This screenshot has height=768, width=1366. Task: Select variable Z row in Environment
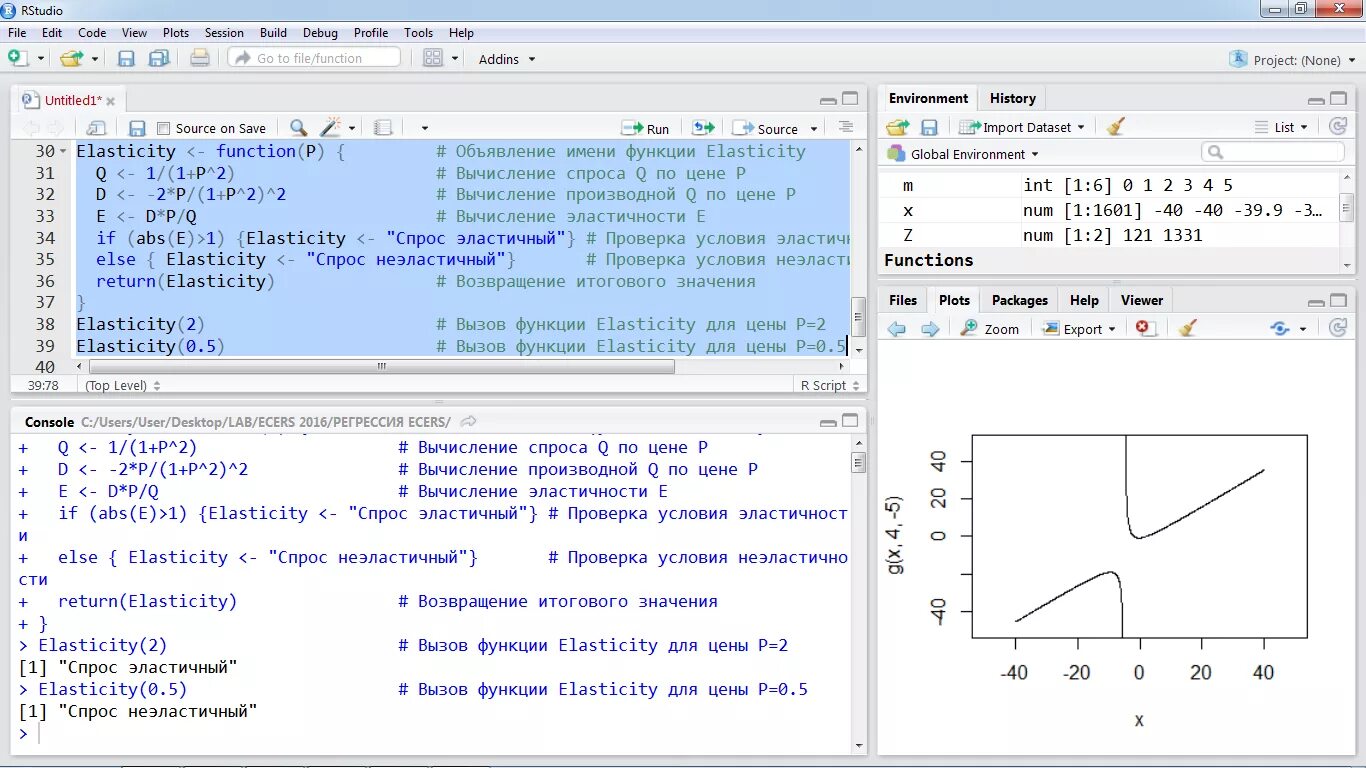pos(1110,235)
